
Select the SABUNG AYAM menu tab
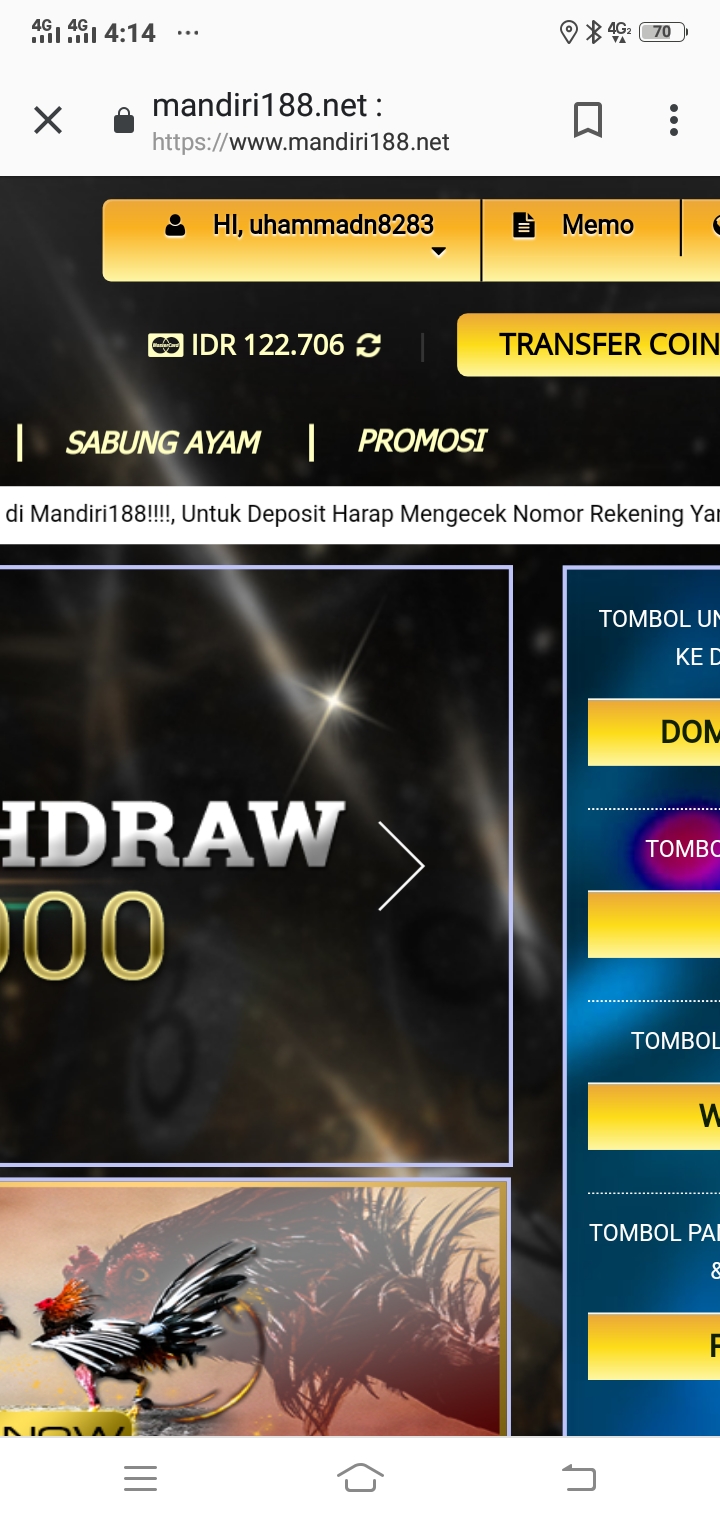click(x=163, y=442)
